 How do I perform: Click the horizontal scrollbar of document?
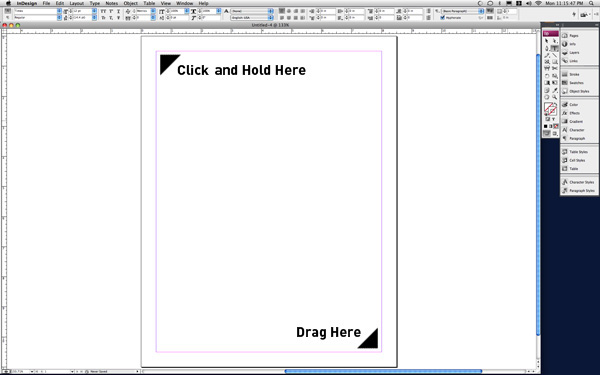tap(383, 372)
